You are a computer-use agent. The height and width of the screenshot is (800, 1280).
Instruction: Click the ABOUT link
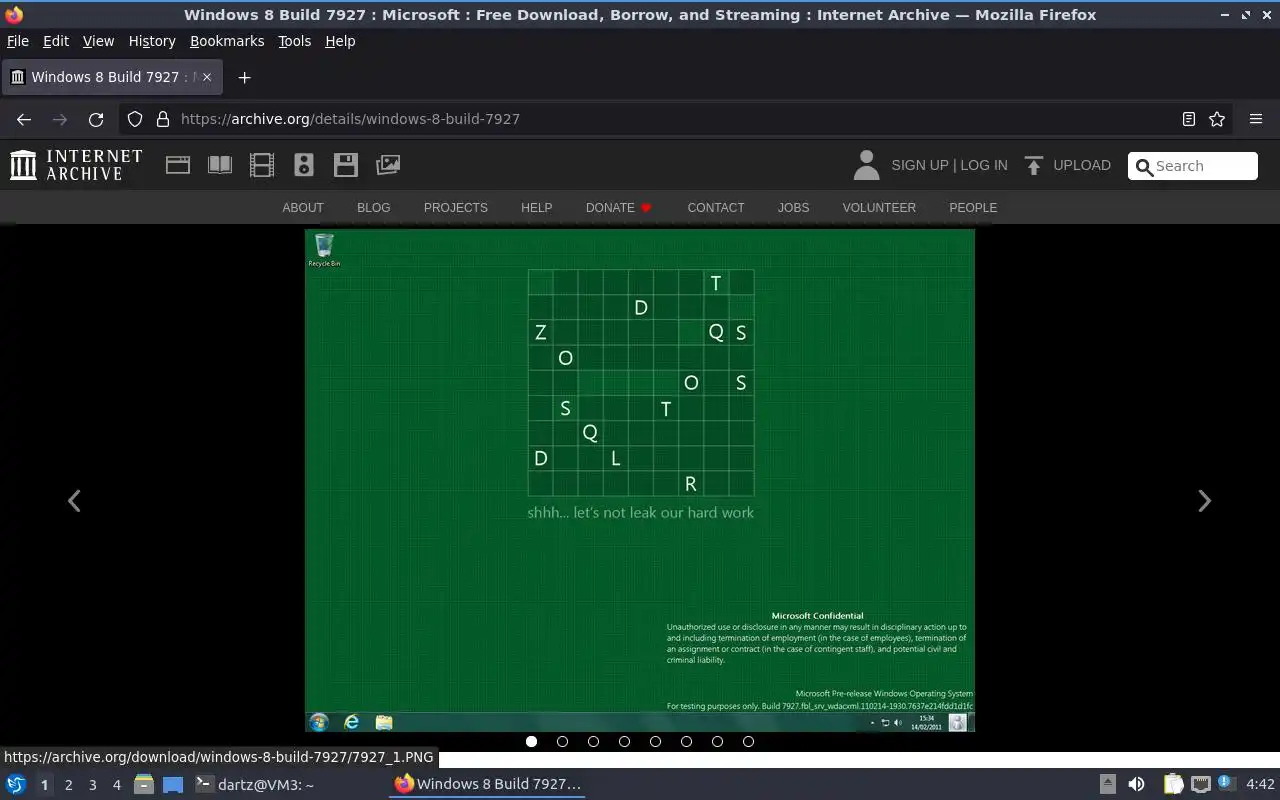click(x=303, y=207)
